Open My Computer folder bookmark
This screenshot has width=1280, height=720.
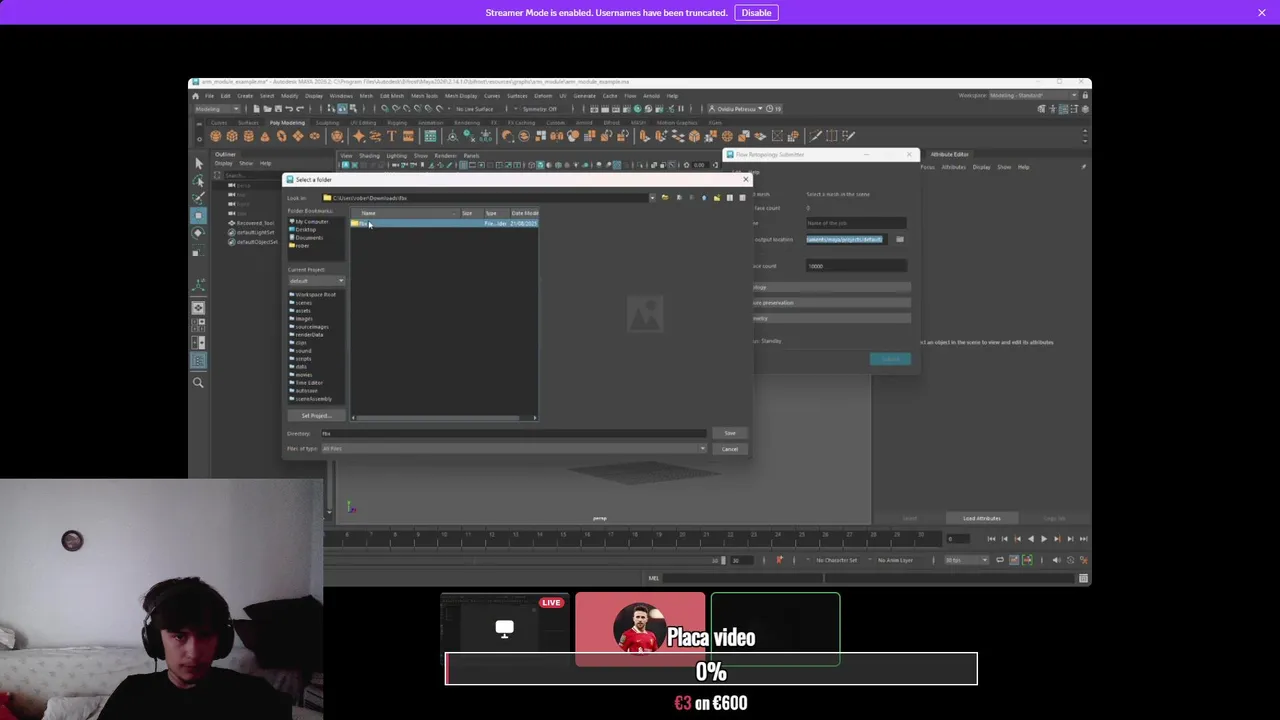[x=311, y=221]
